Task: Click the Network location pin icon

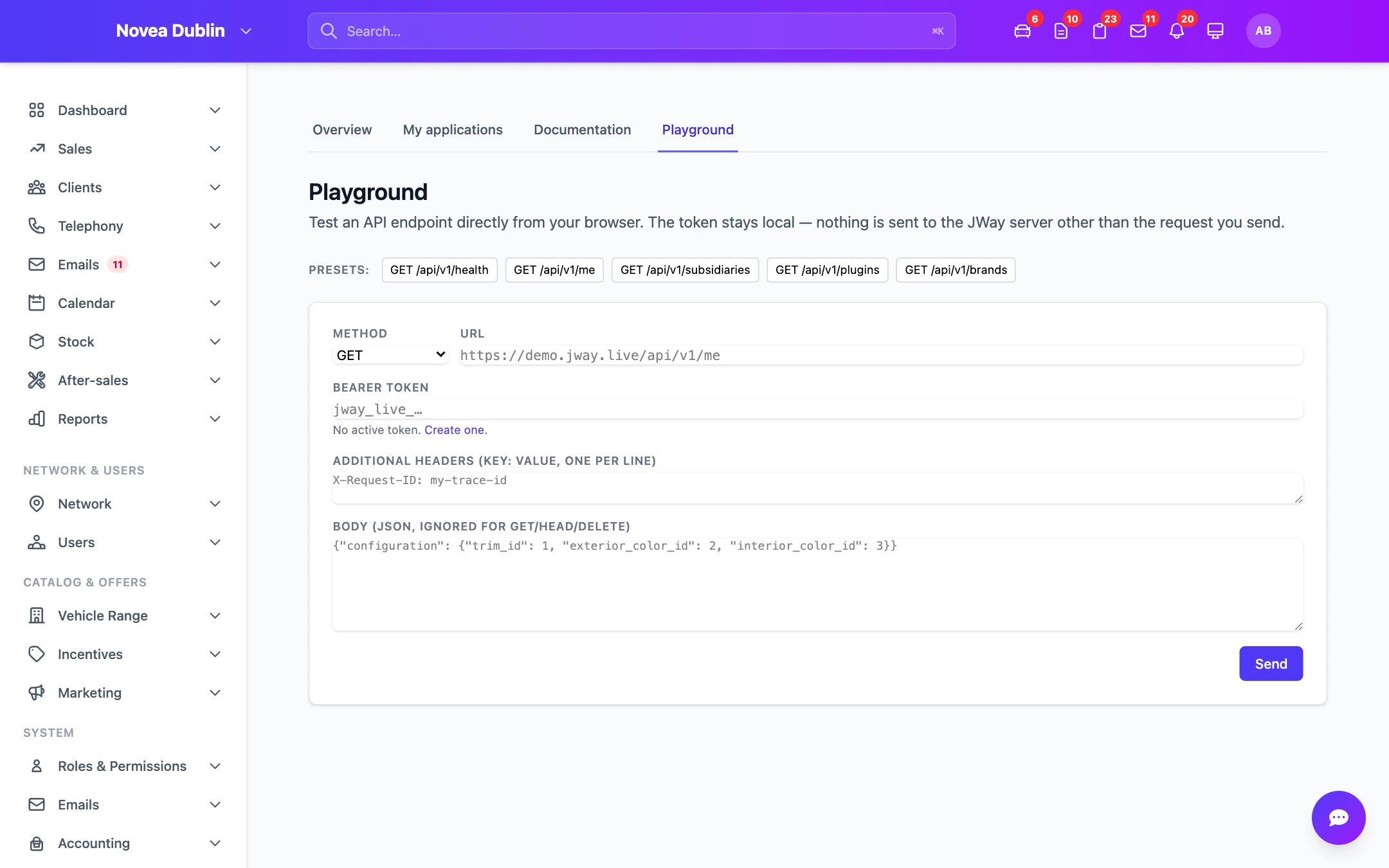Action: click(37, 503)
